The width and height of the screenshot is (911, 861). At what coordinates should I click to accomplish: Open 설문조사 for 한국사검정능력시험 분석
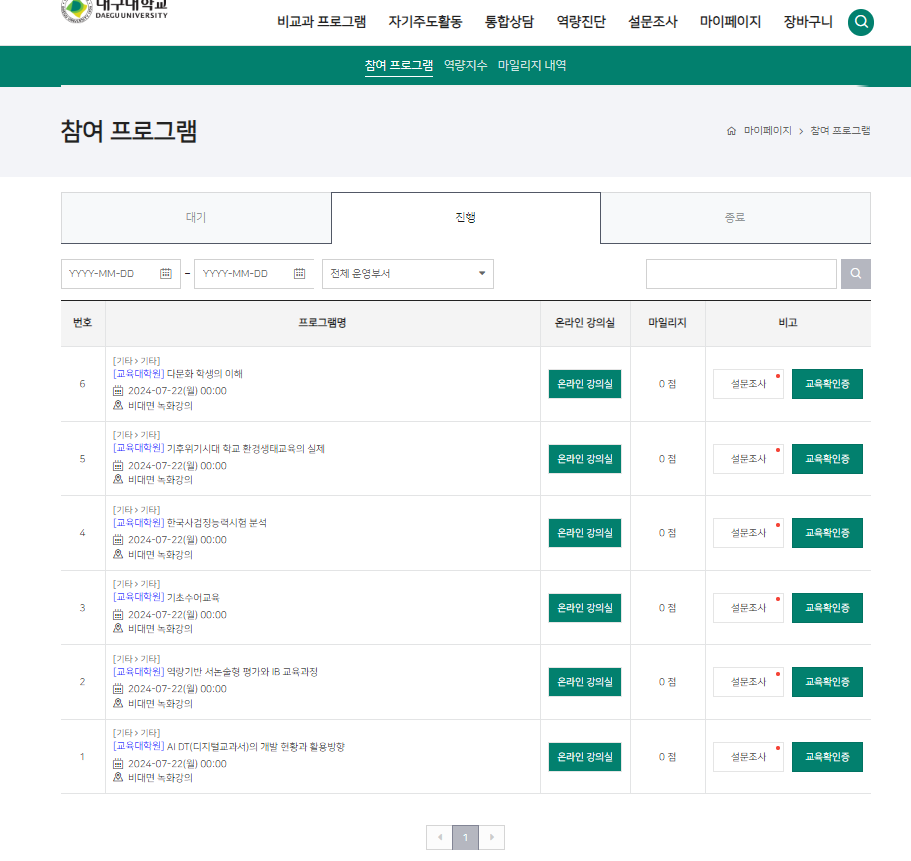coord(748,533)
